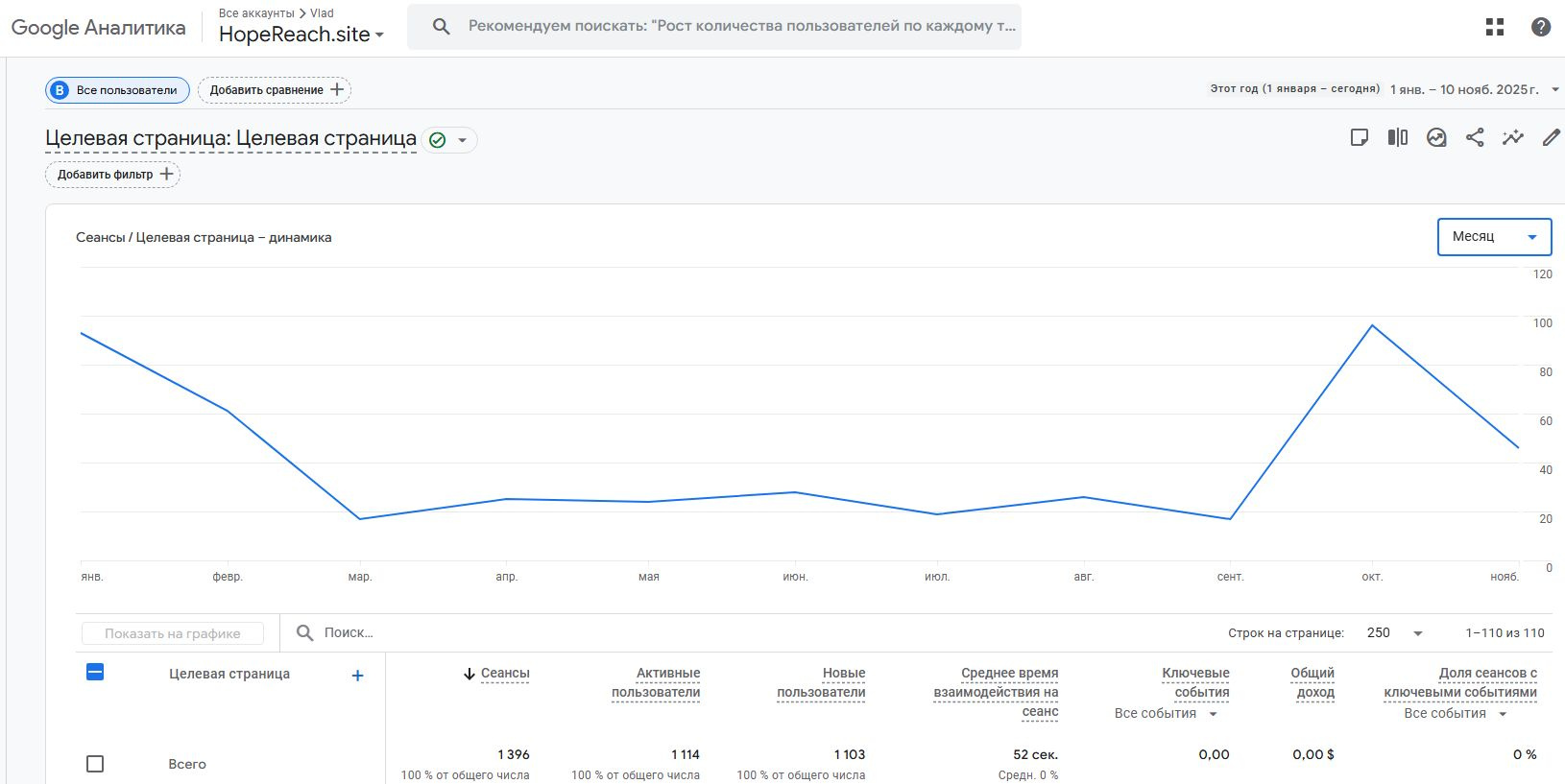Open the date range dropdown
This screenshot has width=1565, height=784.
[1474, 89]
